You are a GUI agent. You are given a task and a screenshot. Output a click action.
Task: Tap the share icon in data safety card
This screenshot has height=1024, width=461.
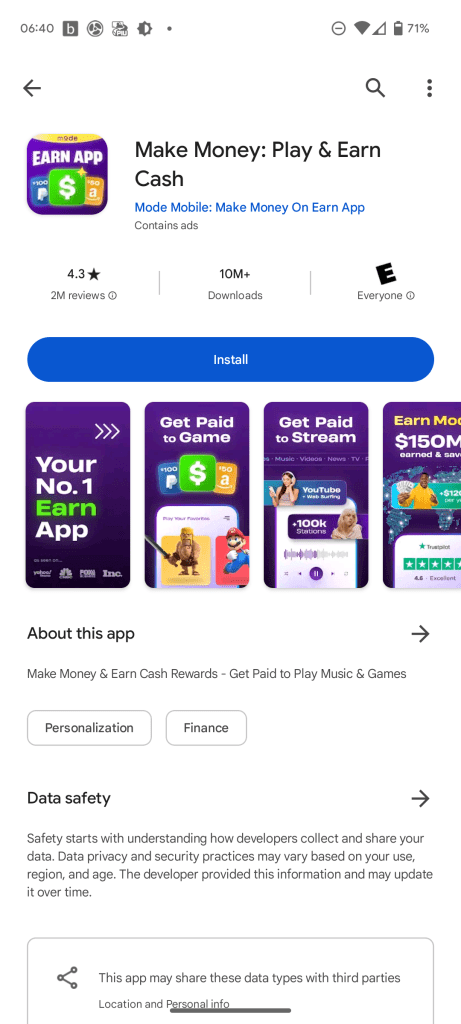(67, 977)
